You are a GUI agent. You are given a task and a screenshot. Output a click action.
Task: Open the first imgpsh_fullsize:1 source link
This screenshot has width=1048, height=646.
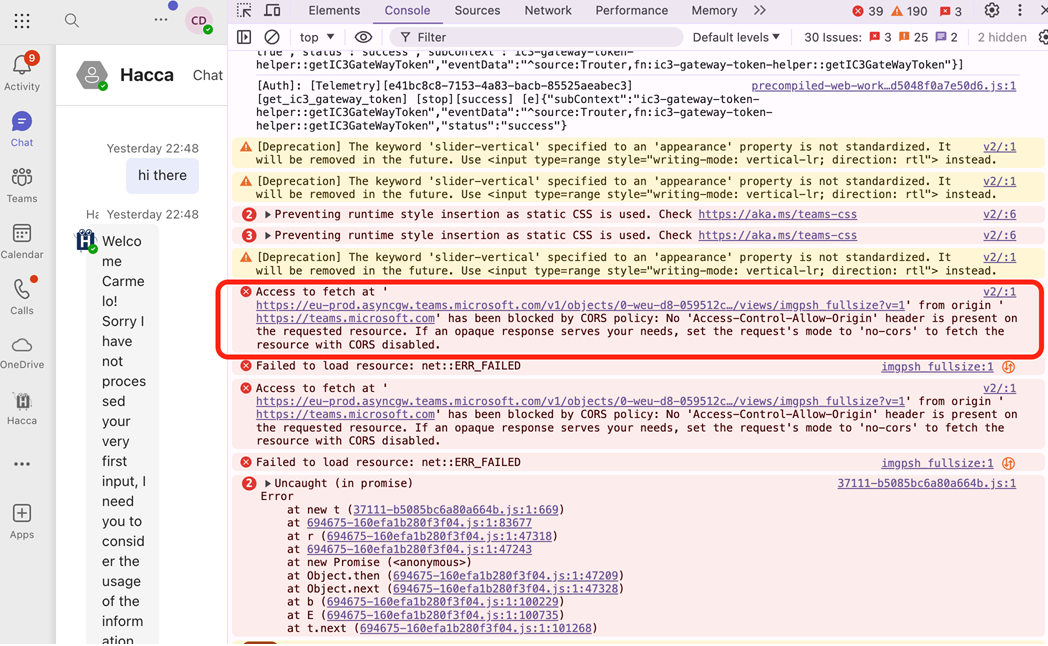[x=937, y=367]
